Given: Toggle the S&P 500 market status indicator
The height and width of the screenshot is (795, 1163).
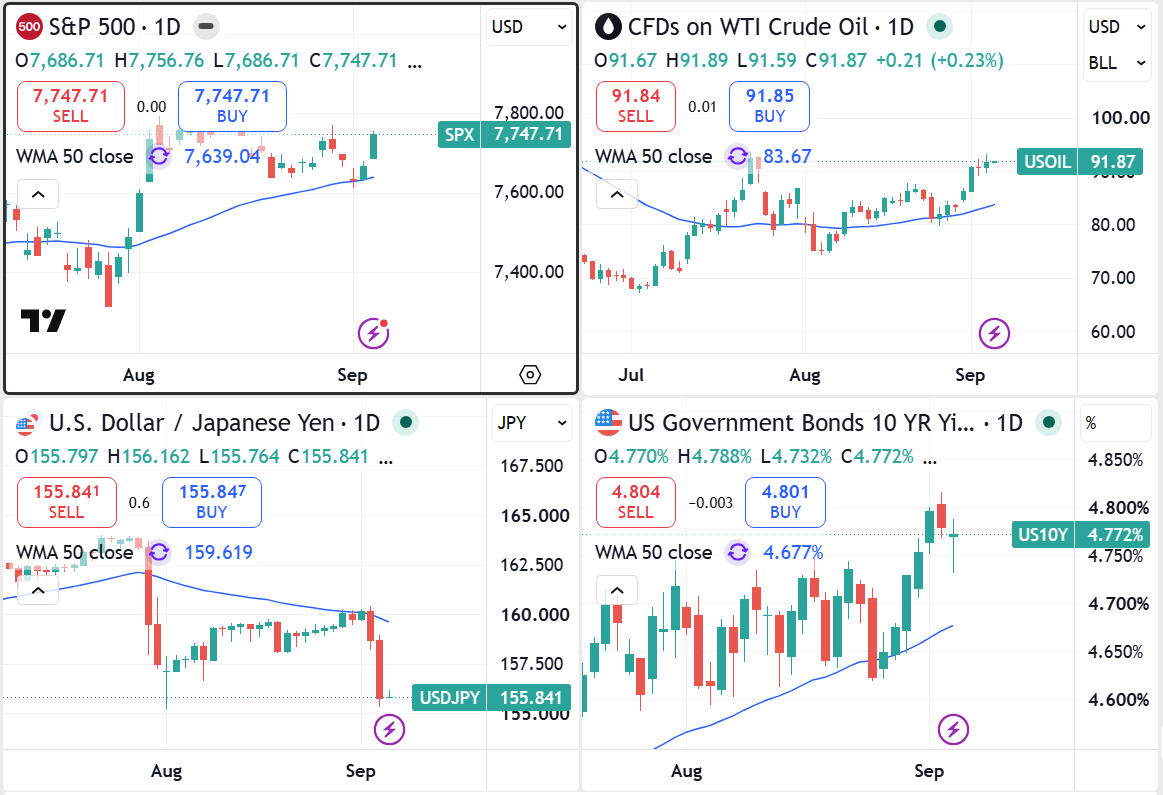Looking at the screenshot, I should (x=206, y=27).
